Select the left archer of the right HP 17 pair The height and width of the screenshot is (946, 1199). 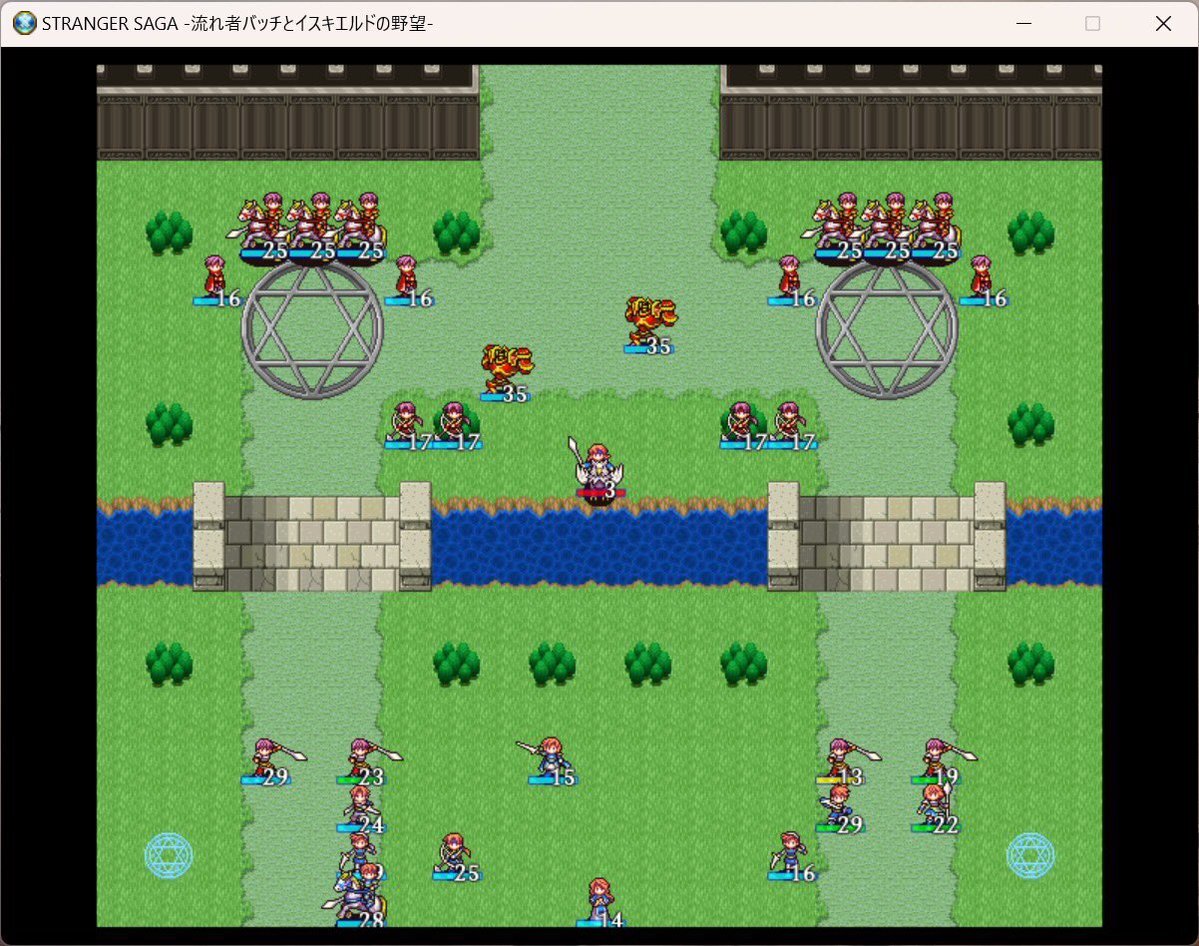(x=742, y=424)
